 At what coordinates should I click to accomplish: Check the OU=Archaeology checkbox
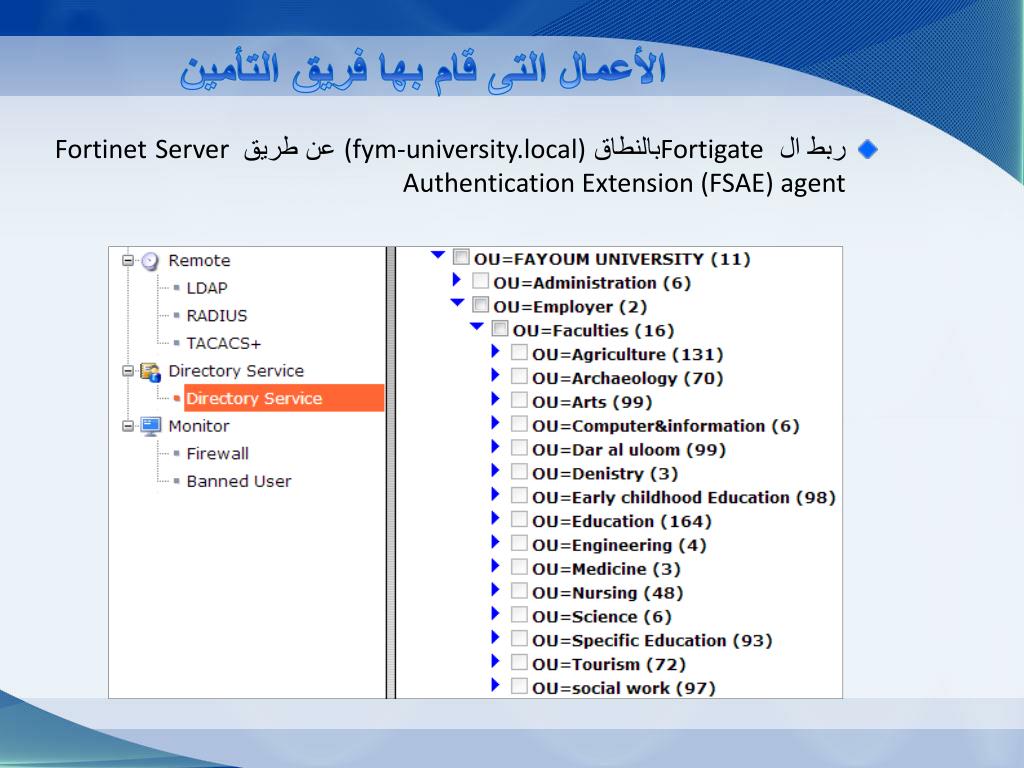click(x=519, y=376)
